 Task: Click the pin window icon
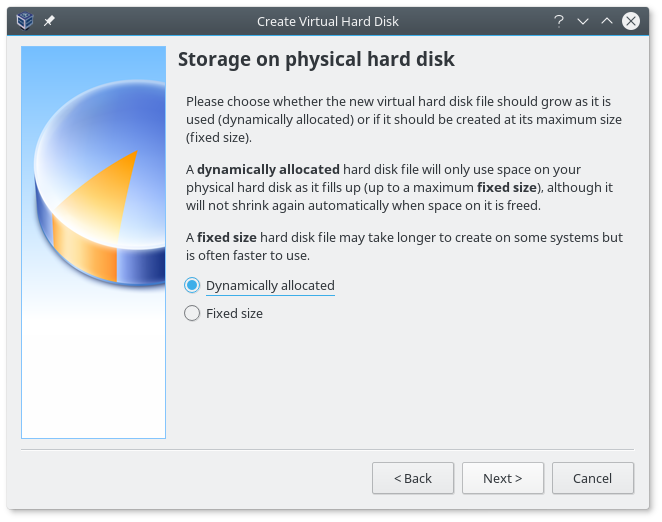pos(49,20)
